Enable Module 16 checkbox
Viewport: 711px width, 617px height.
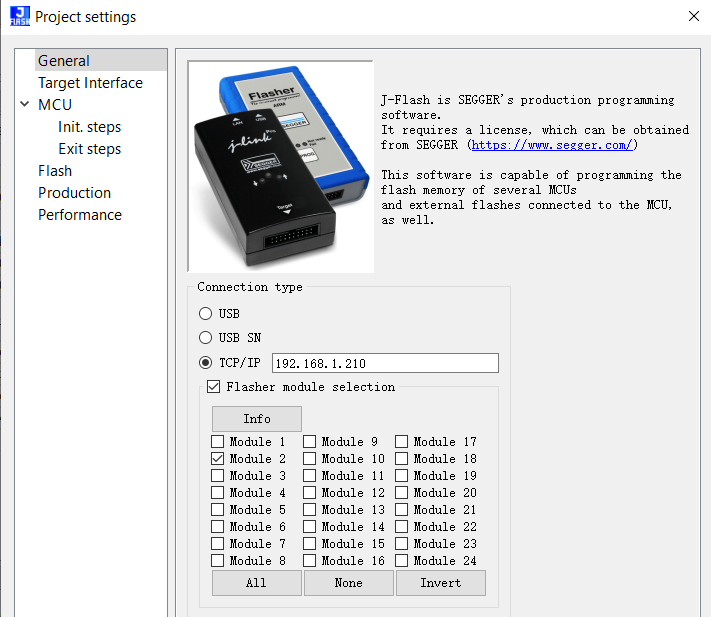[310, 560]
